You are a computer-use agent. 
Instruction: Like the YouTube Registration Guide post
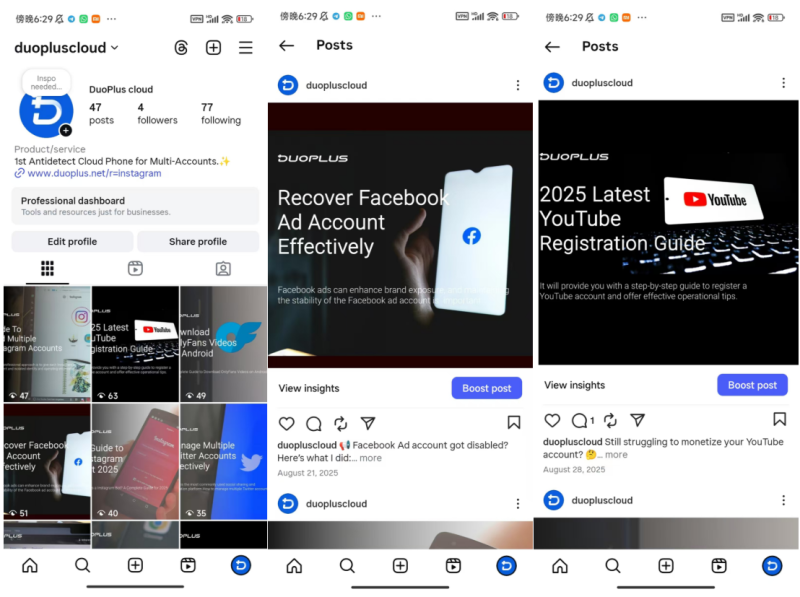coord(553,420)
